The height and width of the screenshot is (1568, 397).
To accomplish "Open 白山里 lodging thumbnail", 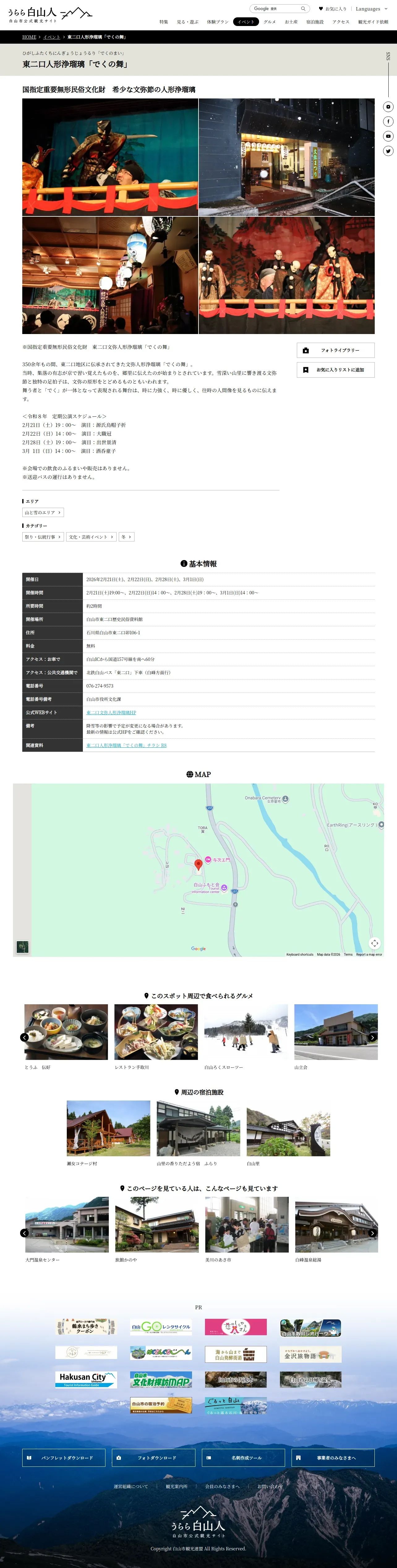I will coord(288,1128).
